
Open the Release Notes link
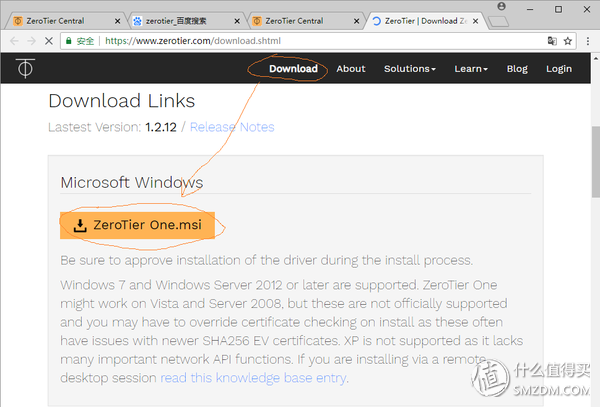coord(232,127)
